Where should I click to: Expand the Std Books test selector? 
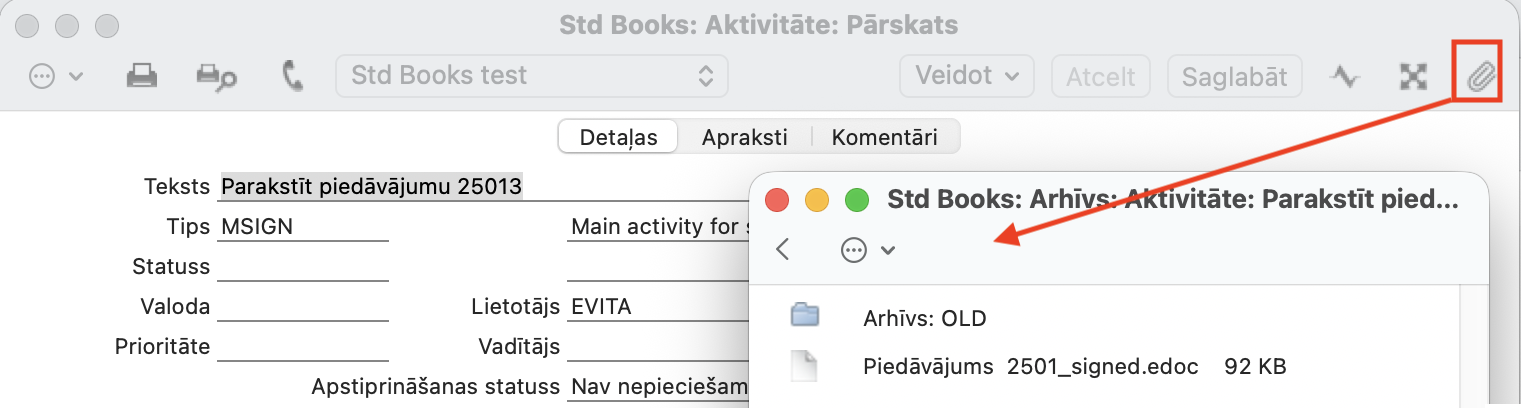point(532,76)
